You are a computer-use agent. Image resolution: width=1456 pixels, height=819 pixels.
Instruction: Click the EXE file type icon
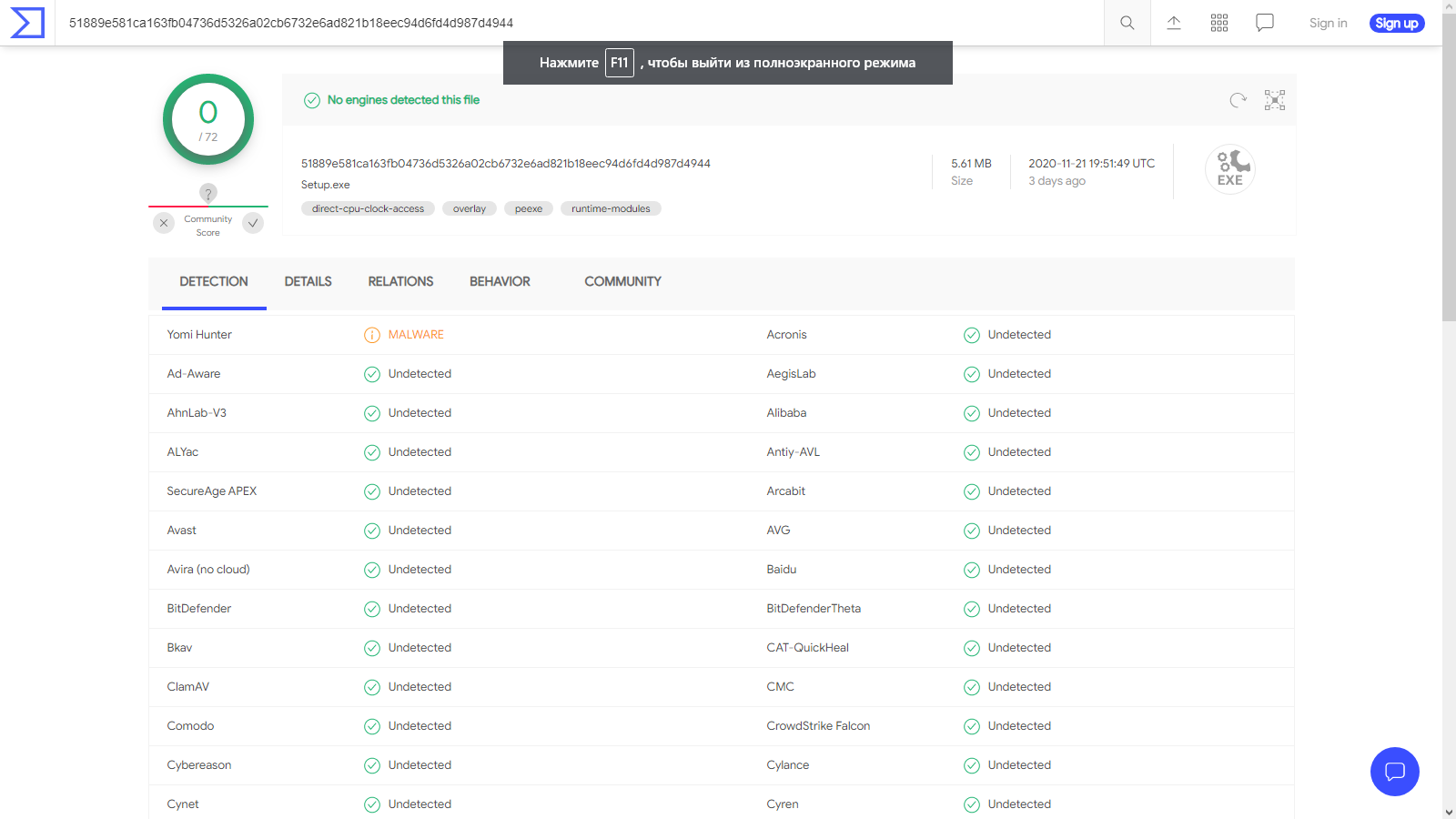click(1229, 169)
